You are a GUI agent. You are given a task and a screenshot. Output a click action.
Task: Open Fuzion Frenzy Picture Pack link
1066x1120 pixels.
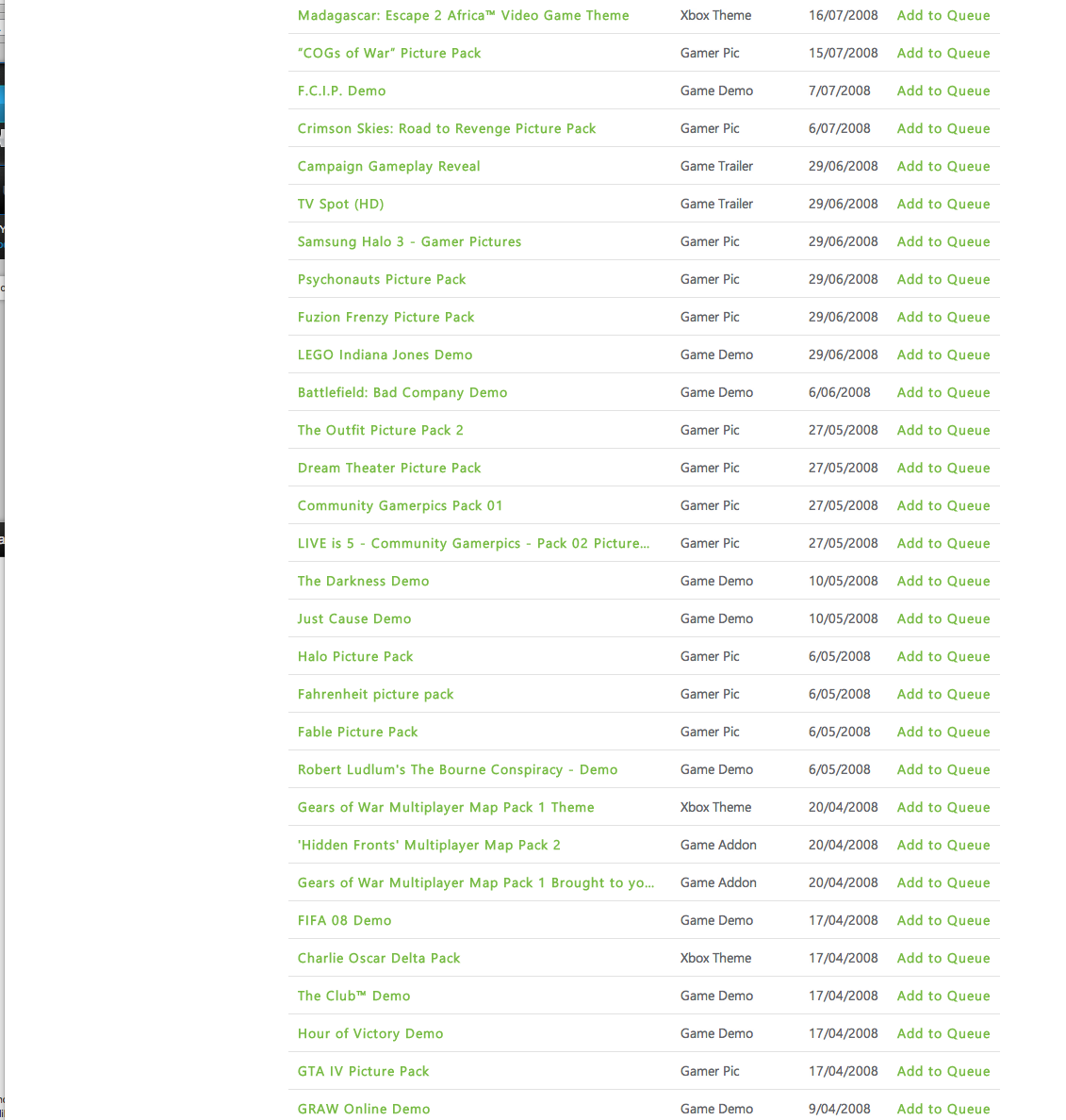coord(385,317)
